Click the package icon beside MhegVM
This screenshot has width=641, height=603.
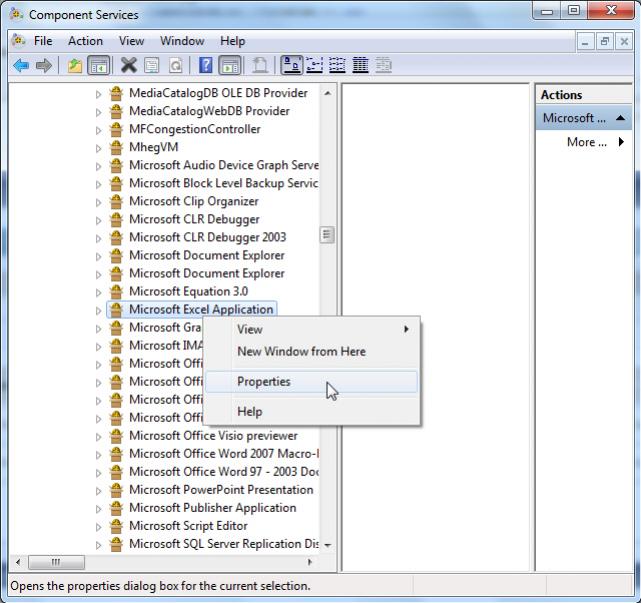tap(116, 147)
